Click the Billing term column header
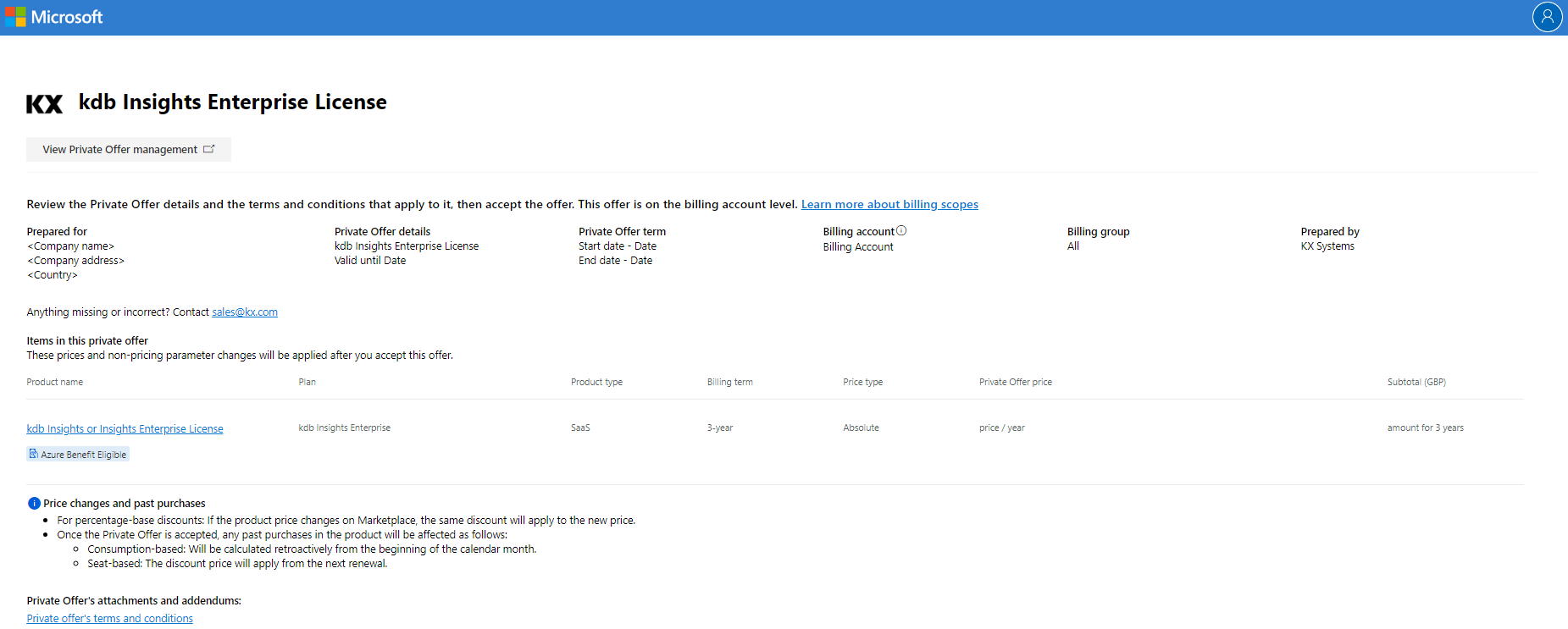This screenshot has height=629, width=1568. point(729,383)
